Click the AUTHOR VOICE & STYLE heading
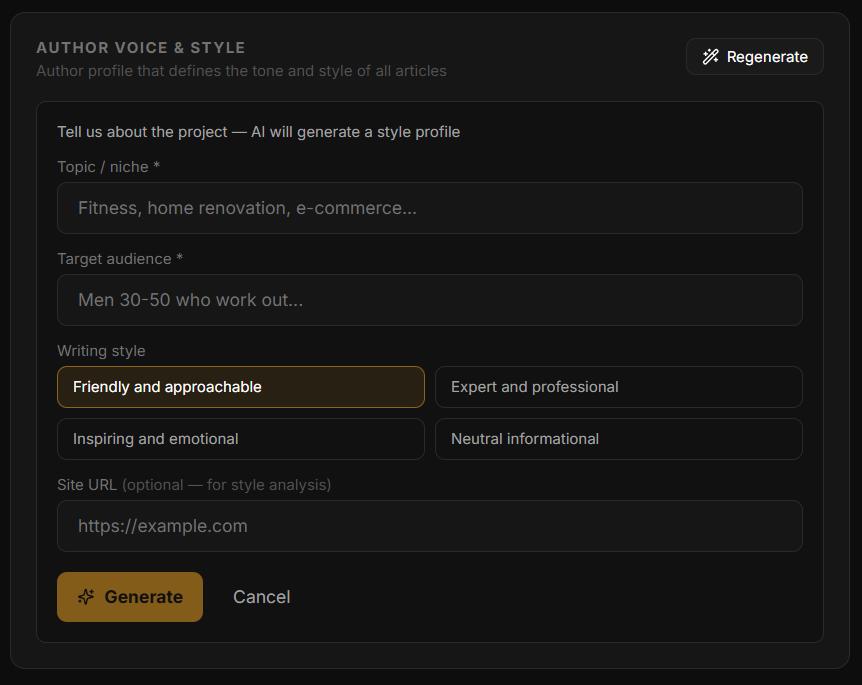This screenshot has width=862, height=685. pyautogui.click(x=141, y=48)
